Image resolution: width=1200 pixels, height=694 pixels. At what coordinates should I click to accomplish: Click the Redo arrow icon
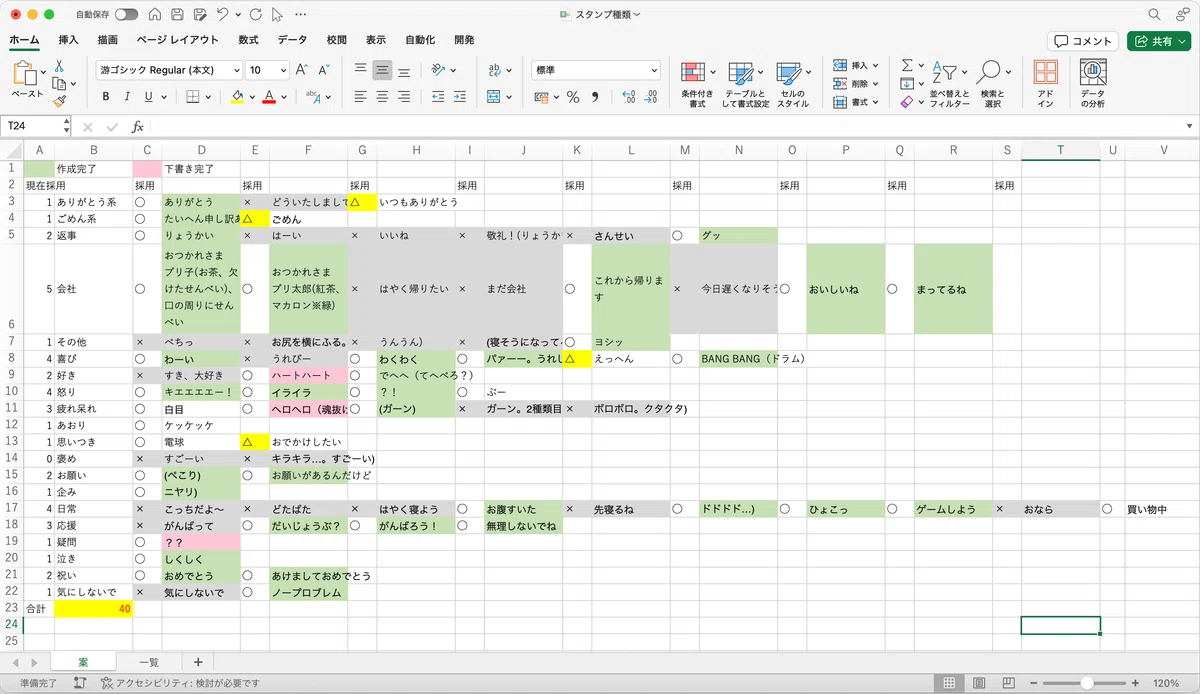(x=256, y=15)
